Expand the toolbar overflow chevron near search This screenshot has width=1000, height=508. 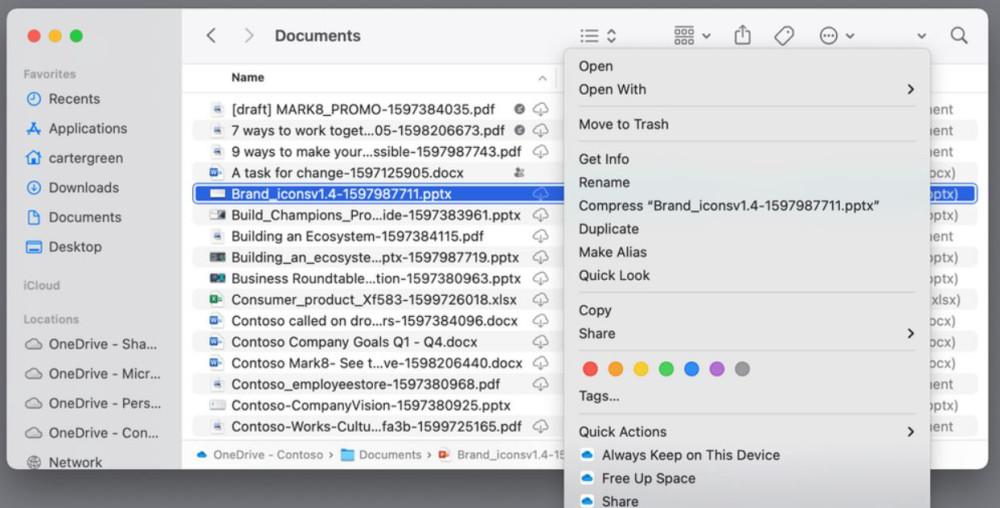(x=922, y=36)
